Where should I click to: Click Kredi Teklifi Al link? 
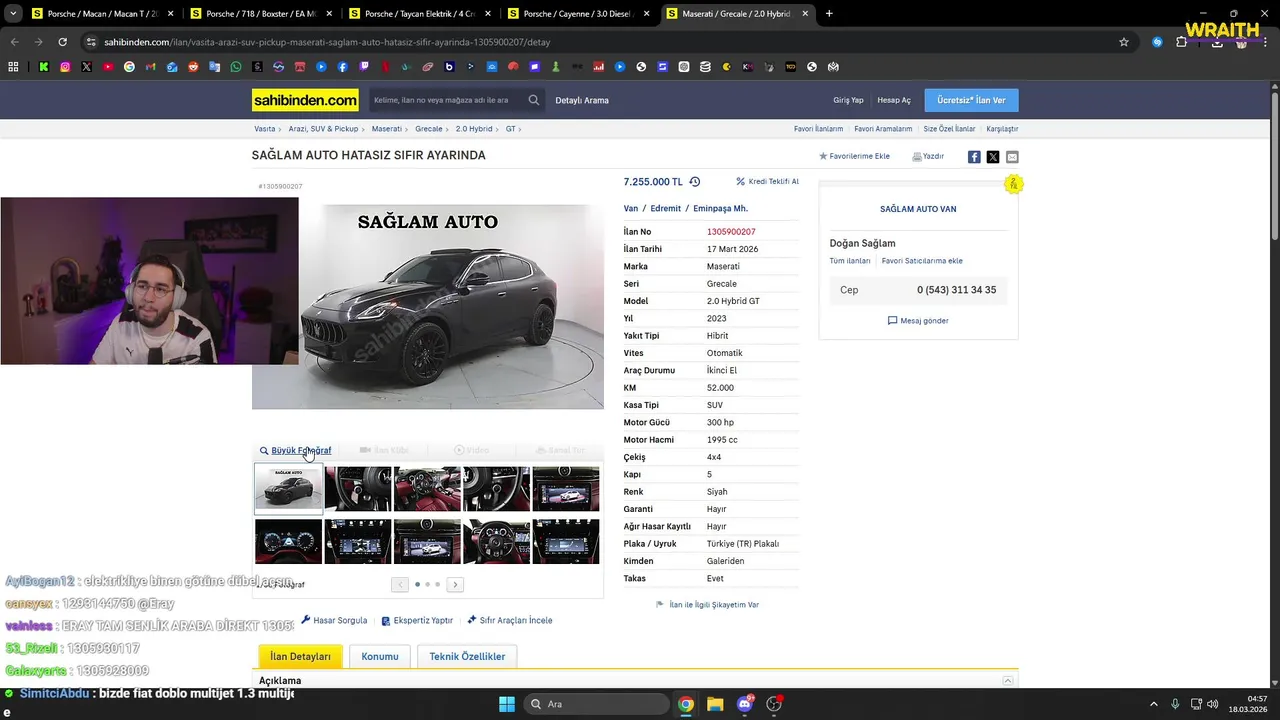pyautogui.click(x=768, y=182)
